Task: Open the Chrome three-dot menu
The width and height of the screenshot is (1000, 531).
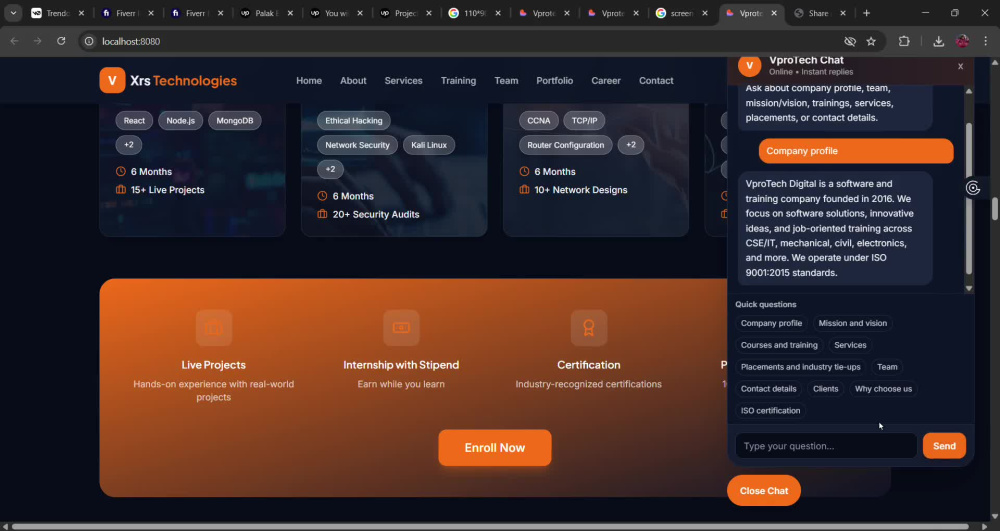Action: 986,41
